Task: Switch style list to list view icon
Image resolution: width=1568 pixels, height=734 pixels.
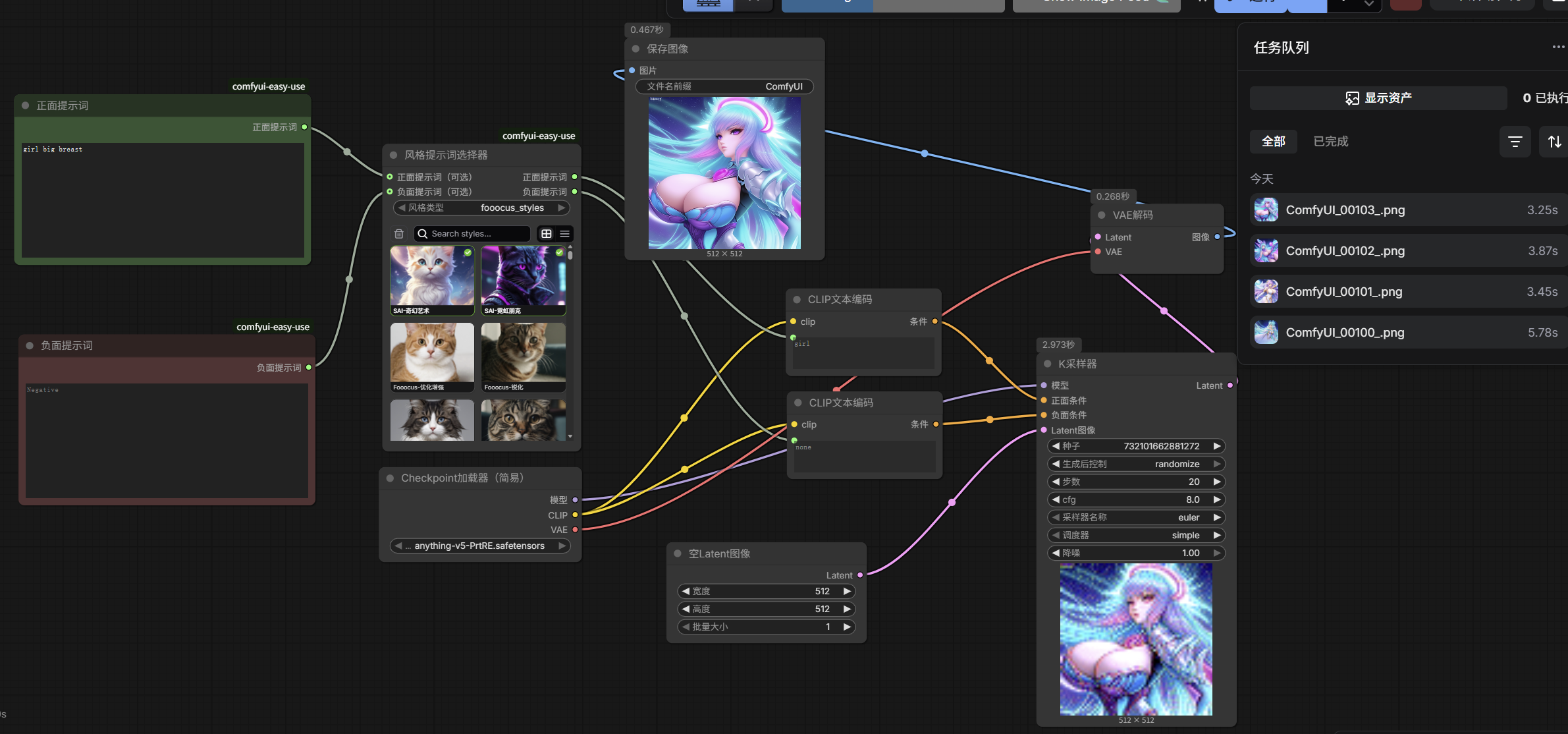Action: pos(565,234)
